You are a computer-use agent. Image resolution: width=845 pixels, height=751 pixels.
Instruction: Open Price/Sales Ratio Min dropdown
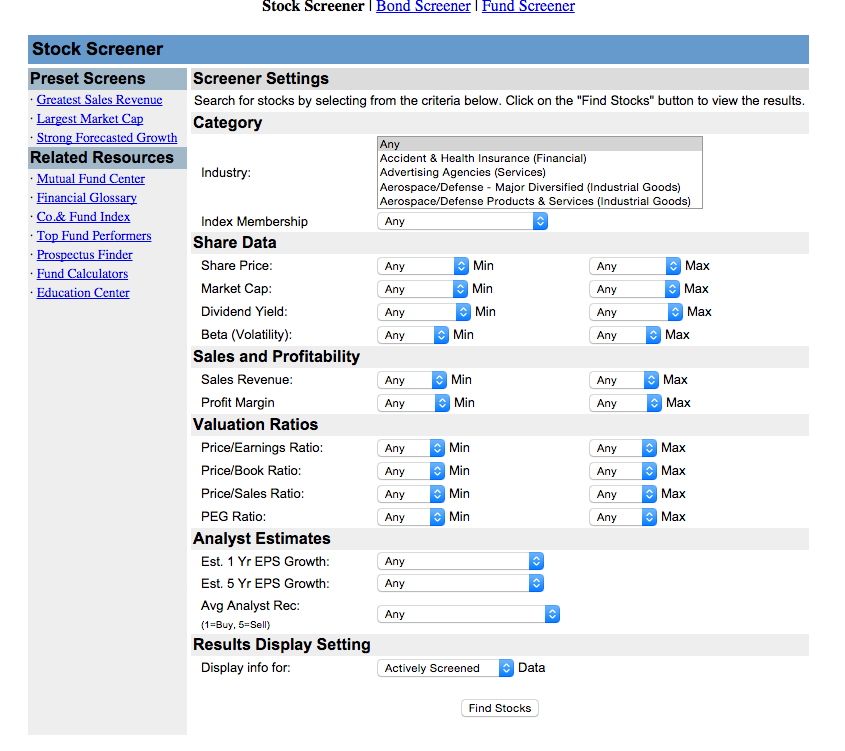[411, 494]
